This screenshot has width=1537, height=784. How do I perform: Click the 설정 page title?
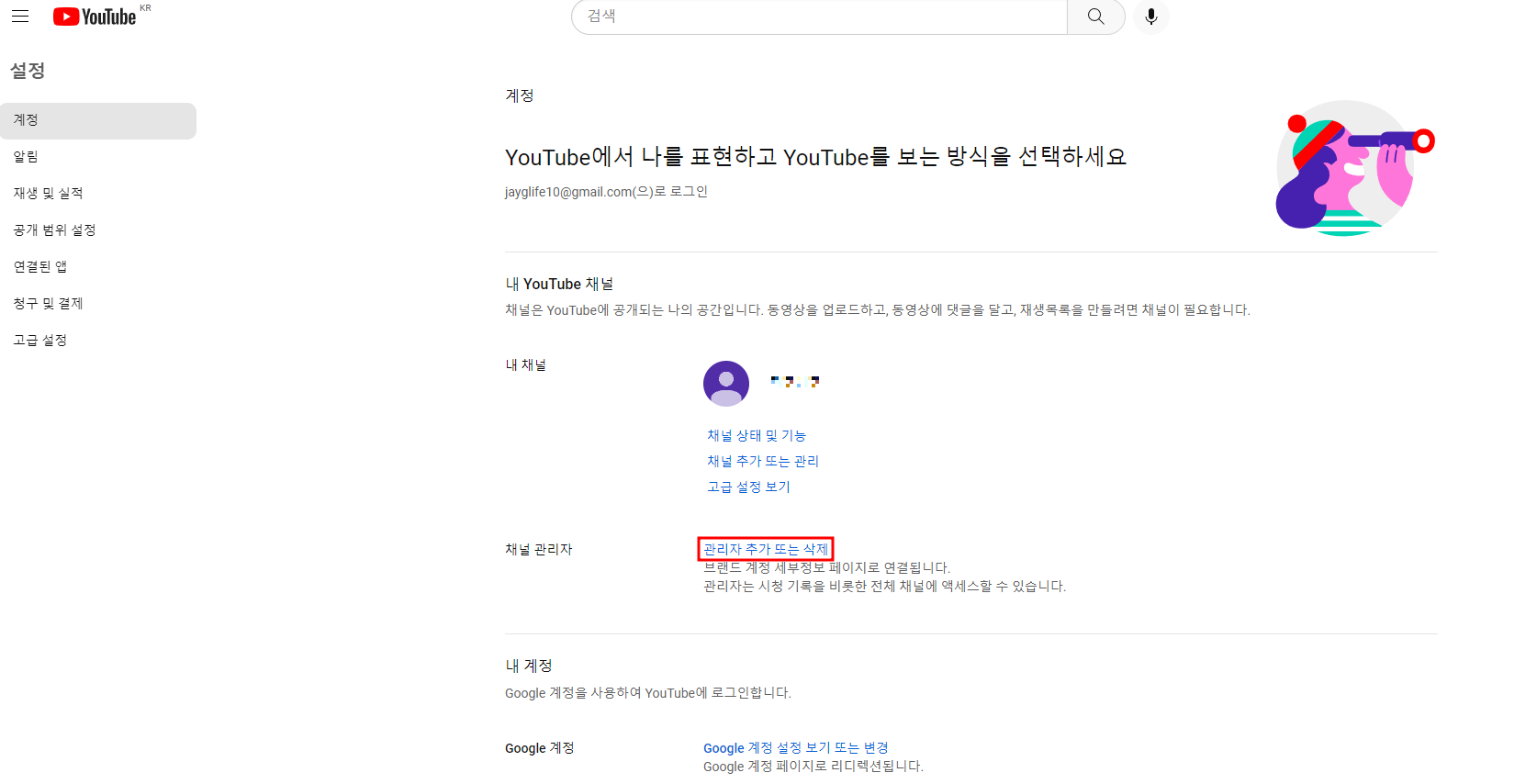pyautogui.click(x=28, y=71)
